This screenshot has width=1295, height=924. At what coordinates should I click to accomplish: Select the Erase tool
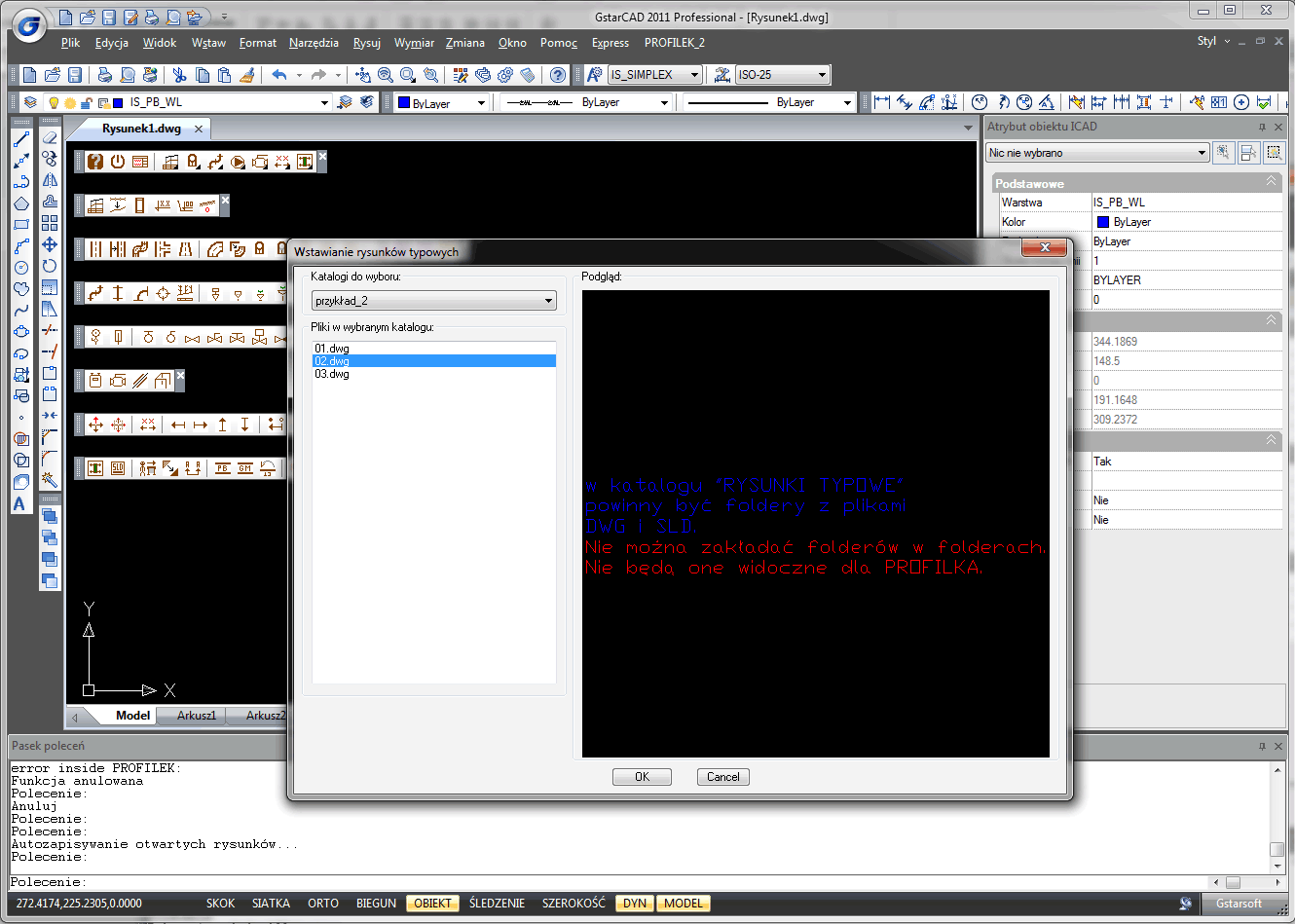(x=50, y=137)
